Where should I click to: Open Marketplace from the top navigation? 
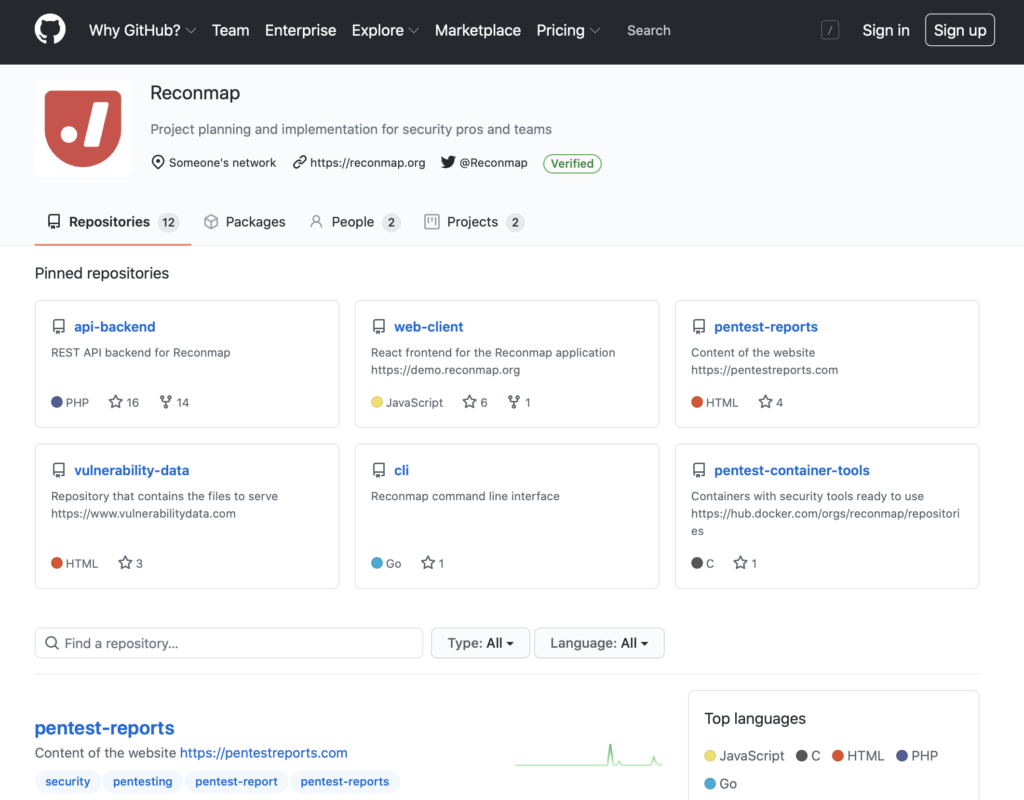478,30
